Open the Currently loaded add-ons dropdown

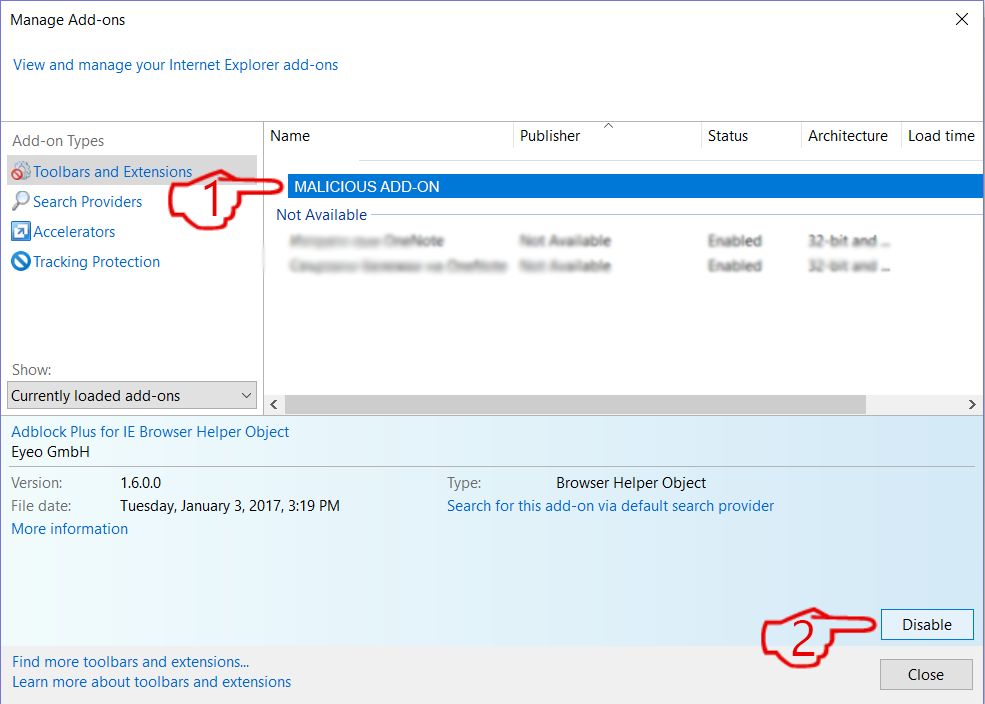coord(131,394)
